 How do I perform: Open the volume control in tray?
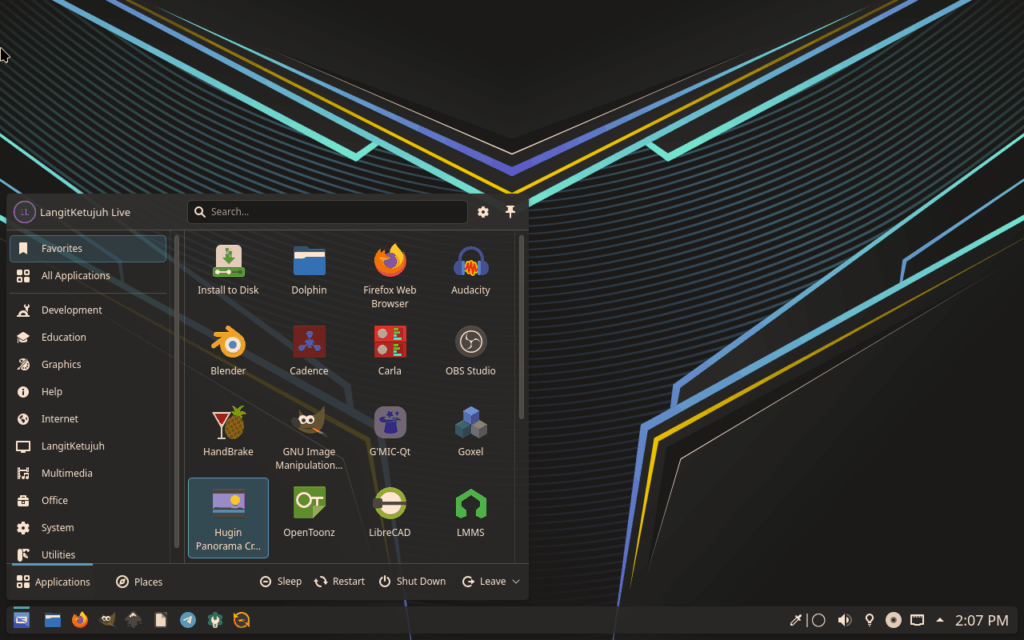[x=844, y=620]
